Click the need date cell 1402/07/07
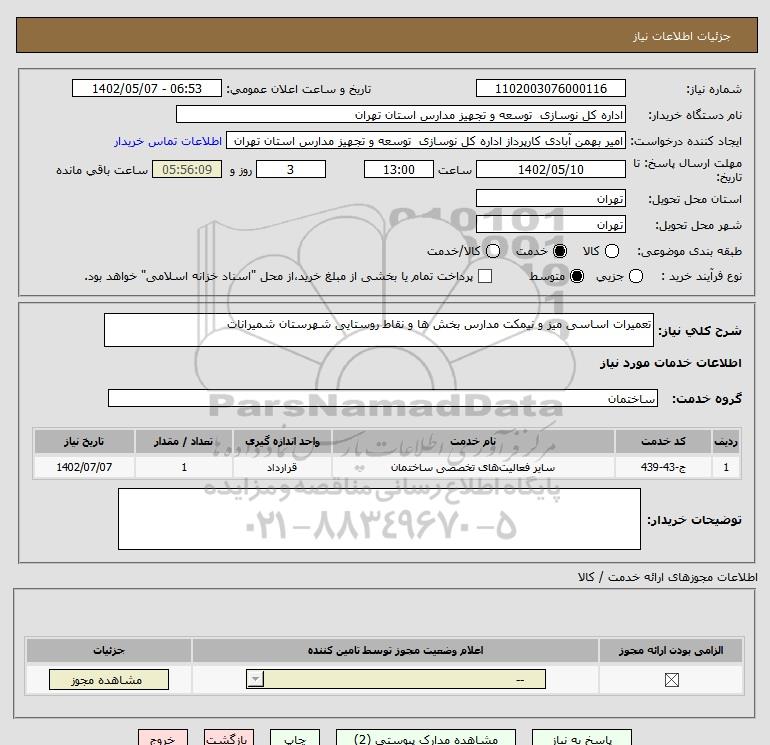The width and height of the screenshot is (770, 745). tap(84, 467)
